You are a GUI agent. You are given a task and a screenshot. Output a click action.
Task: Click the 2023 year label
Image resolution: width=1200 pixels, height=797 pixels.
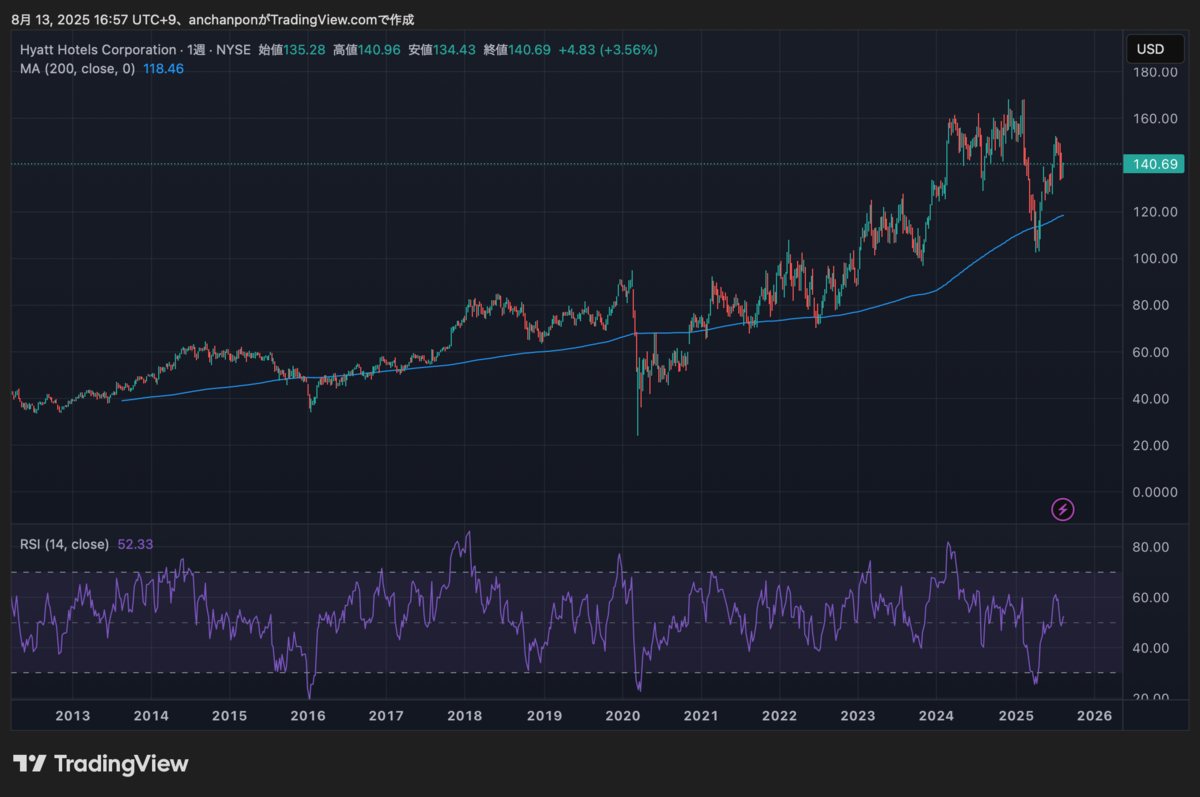(858, 716)
